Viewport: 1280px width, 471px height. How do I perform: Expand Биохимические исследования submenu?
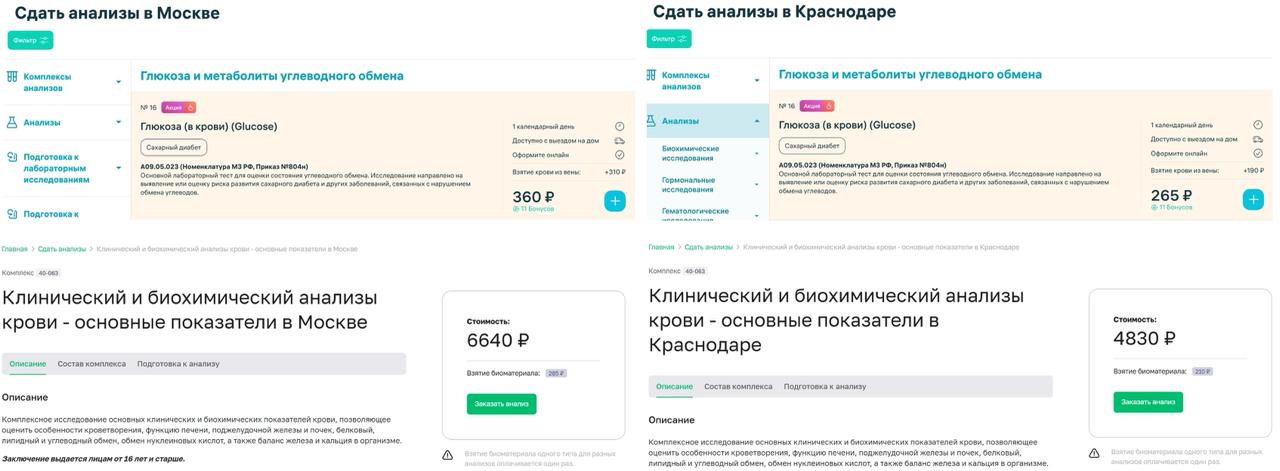coord(756,153)
